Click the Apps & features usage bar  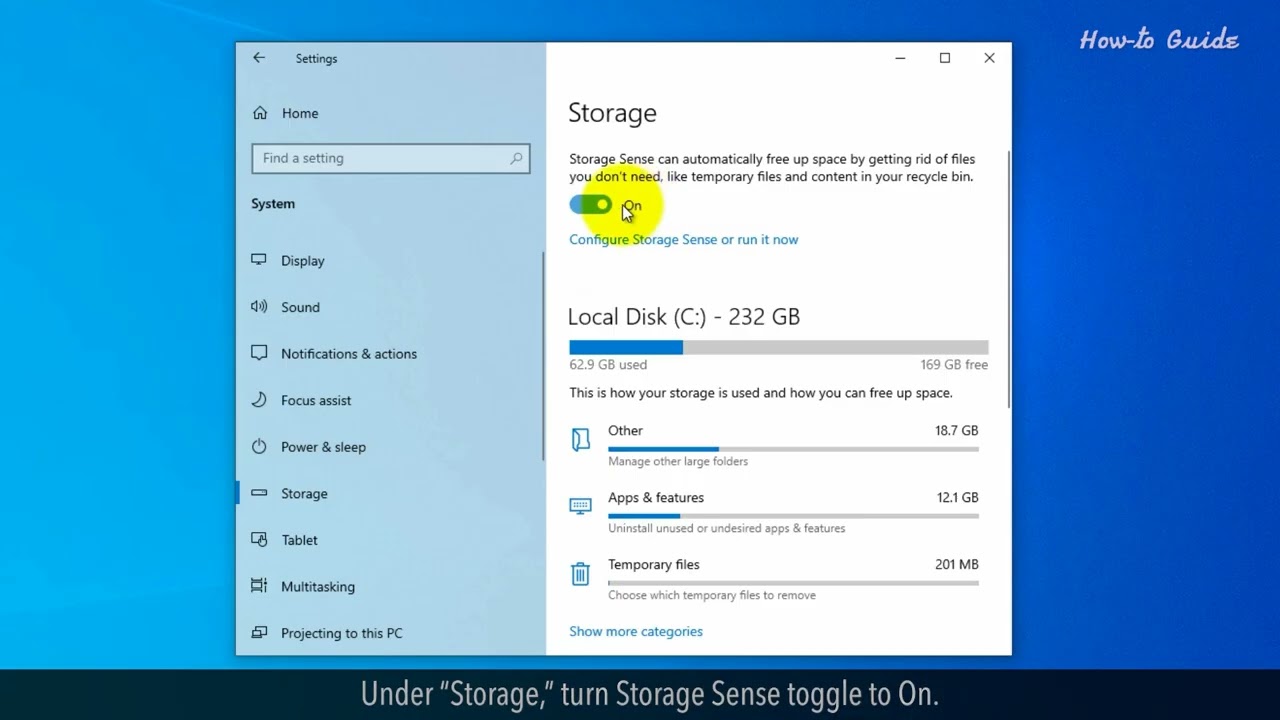[x=793, y=516]
